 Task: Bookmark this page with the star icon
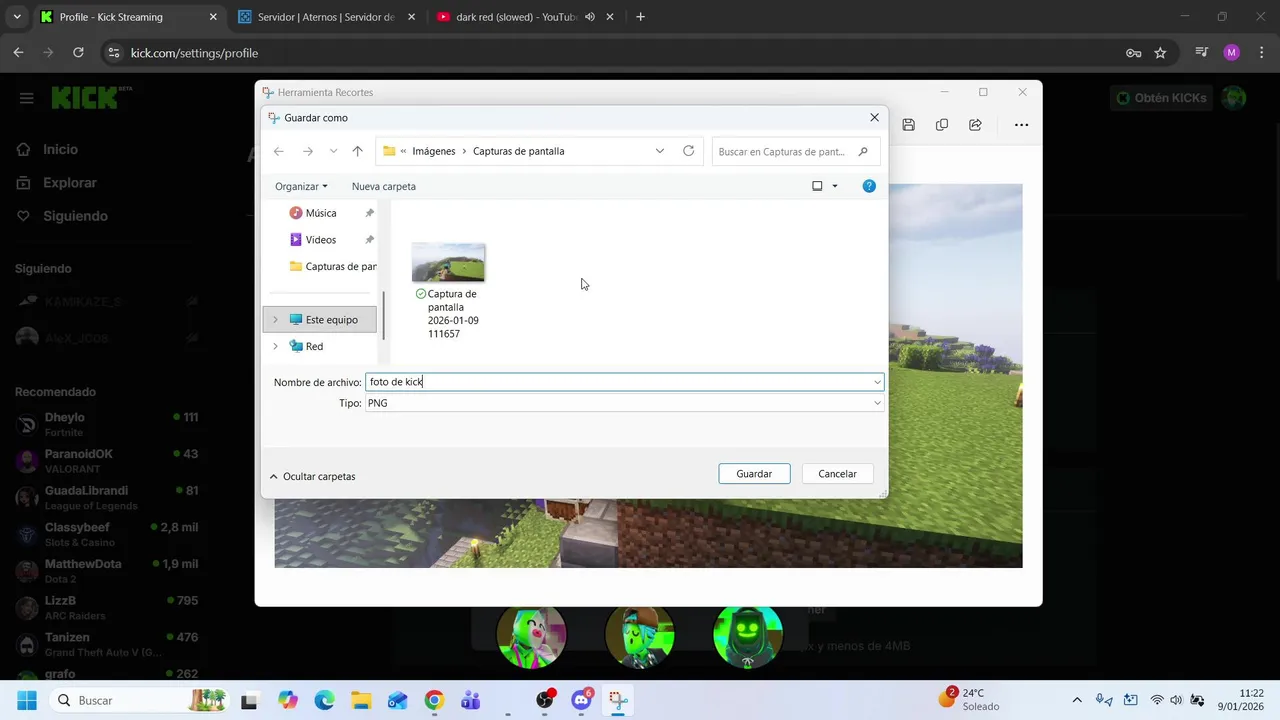[x=1160, y=53]
